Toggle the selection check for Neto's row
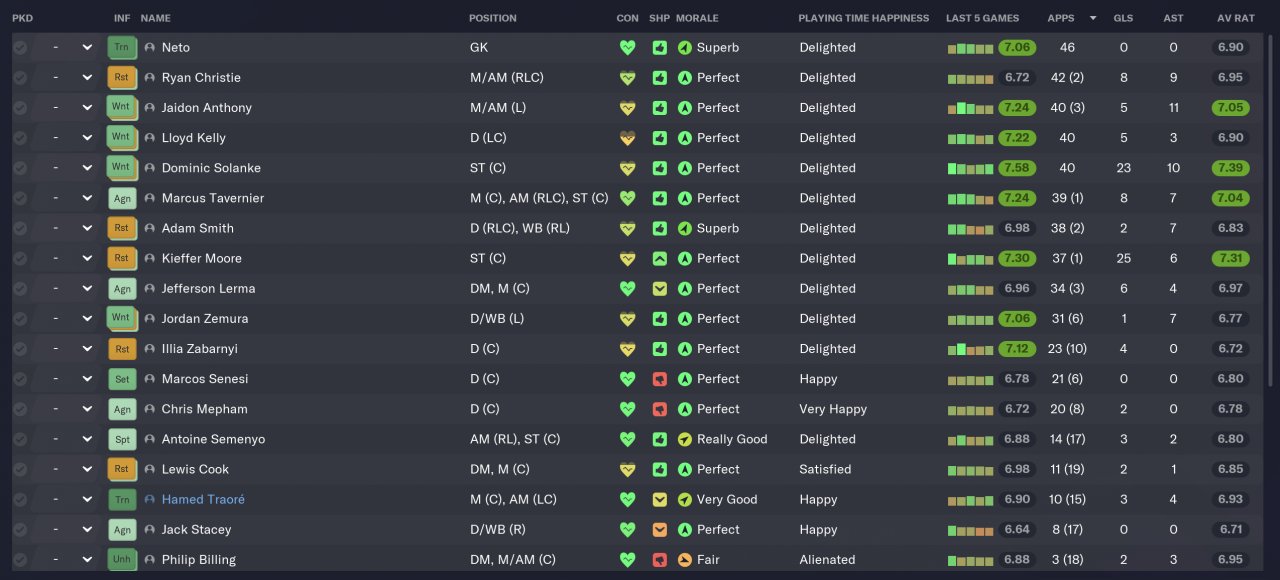This screenshot has height=580, width=1280. click(20, 47)
